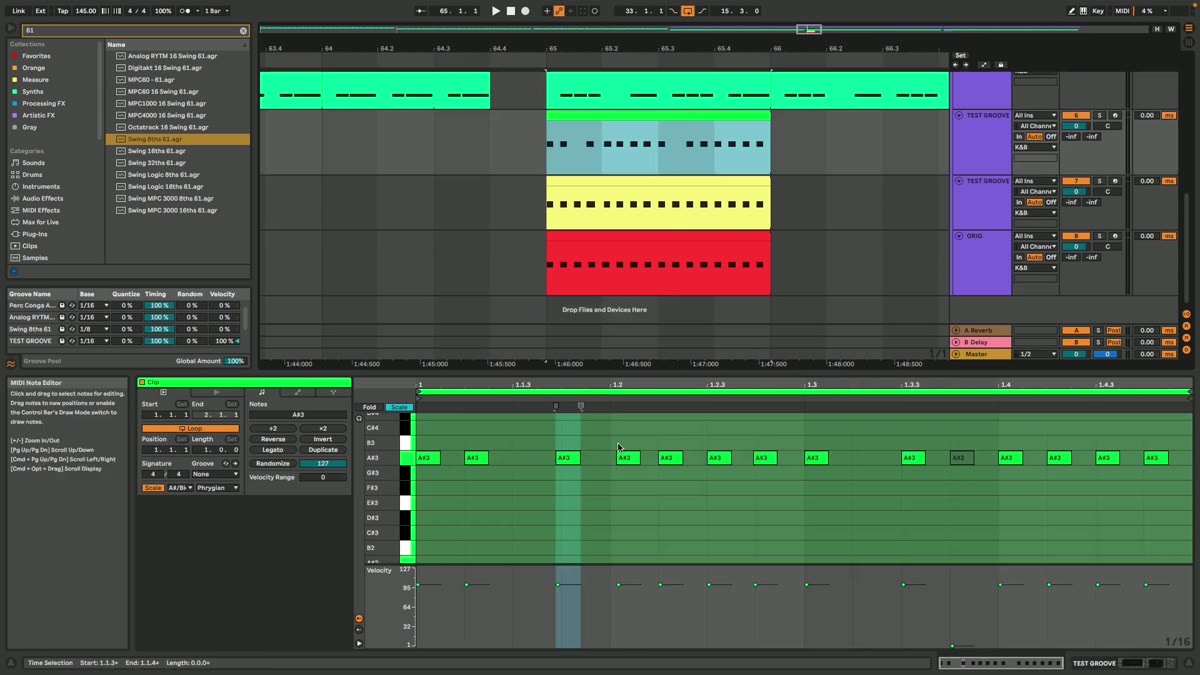Select Samples category in browser
This screenshot has width=1200, height=675.
coord(35,258)
